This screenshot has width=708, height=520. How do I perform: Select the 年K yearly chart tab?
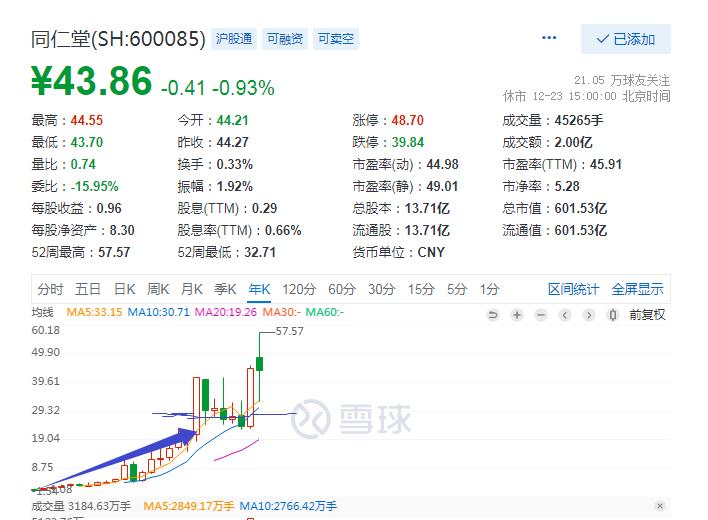click(x=259, y=289)
